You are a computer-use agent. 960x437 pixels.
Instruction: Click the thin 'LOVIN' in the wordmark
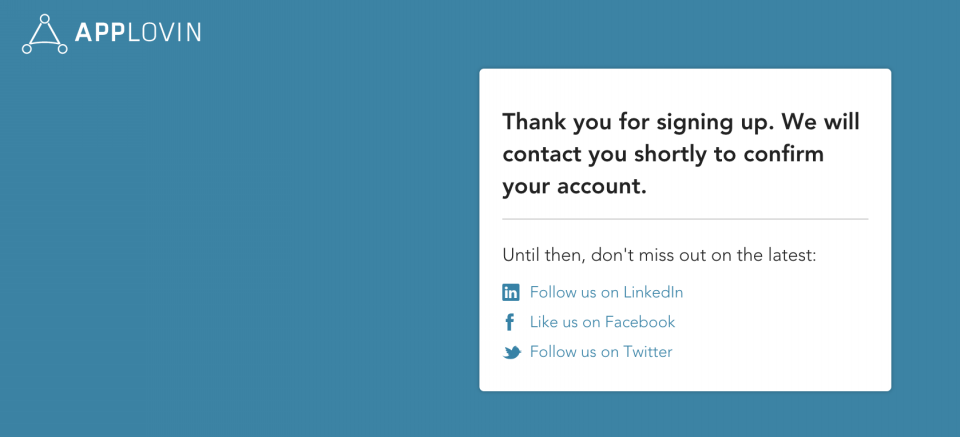pyautogui.click(x=165, y=33)
